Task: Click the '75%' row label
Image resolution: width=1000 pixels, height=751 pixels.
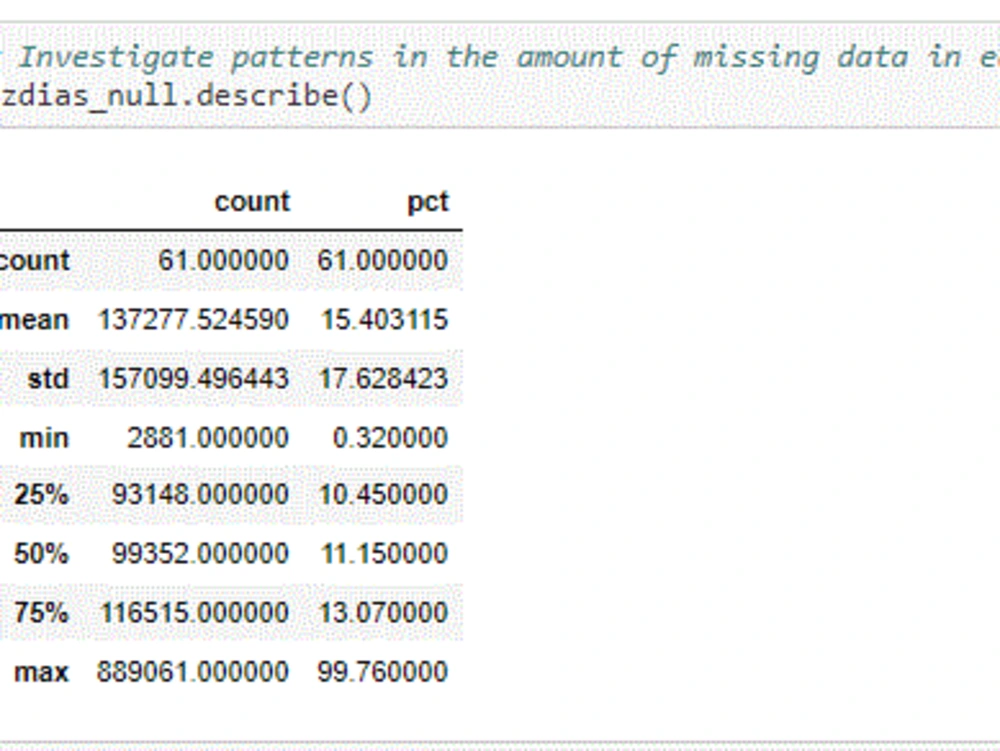Action: 41,612
